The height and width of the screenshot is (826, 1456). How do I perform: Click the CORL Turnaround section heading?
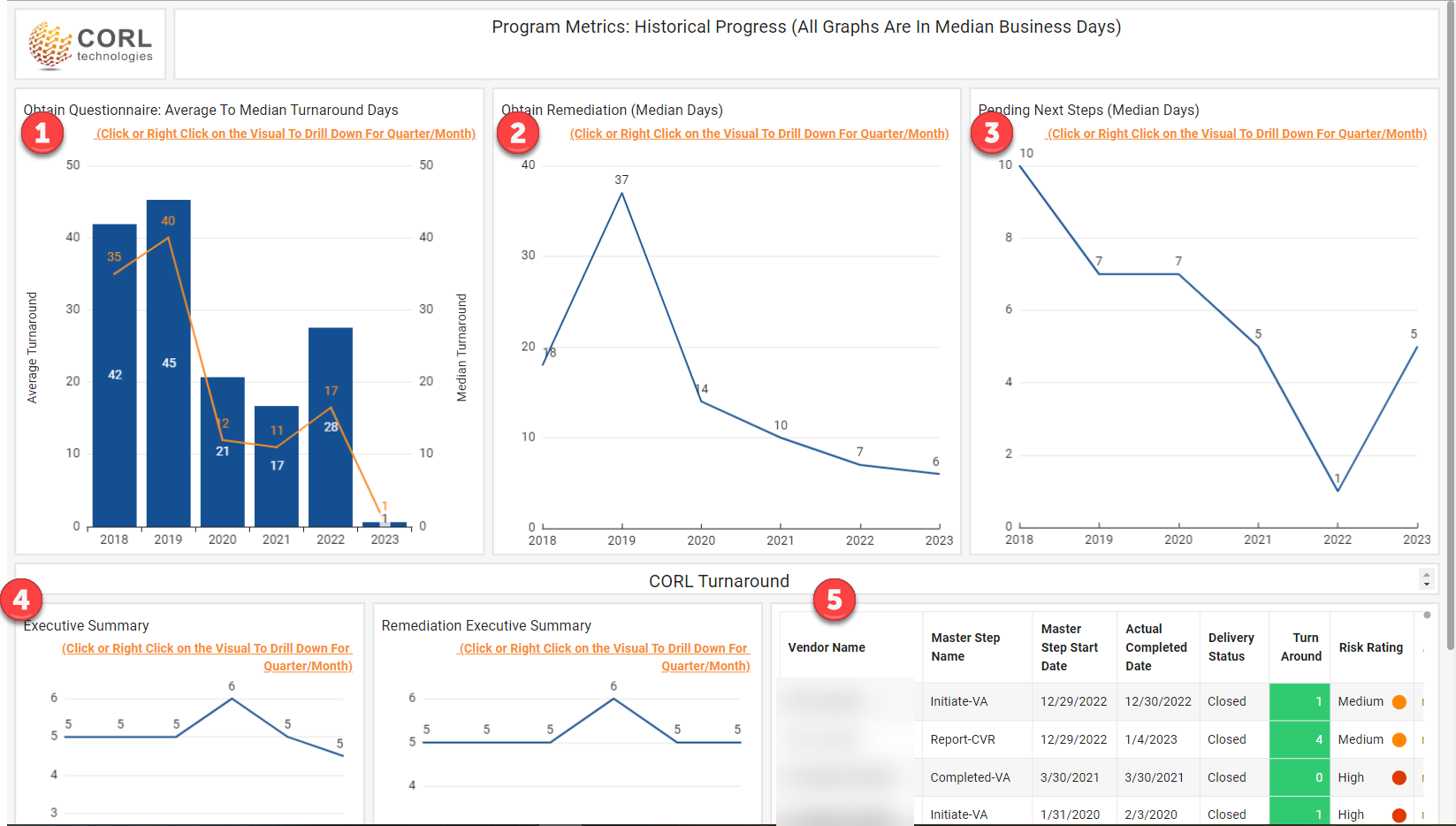719,581
